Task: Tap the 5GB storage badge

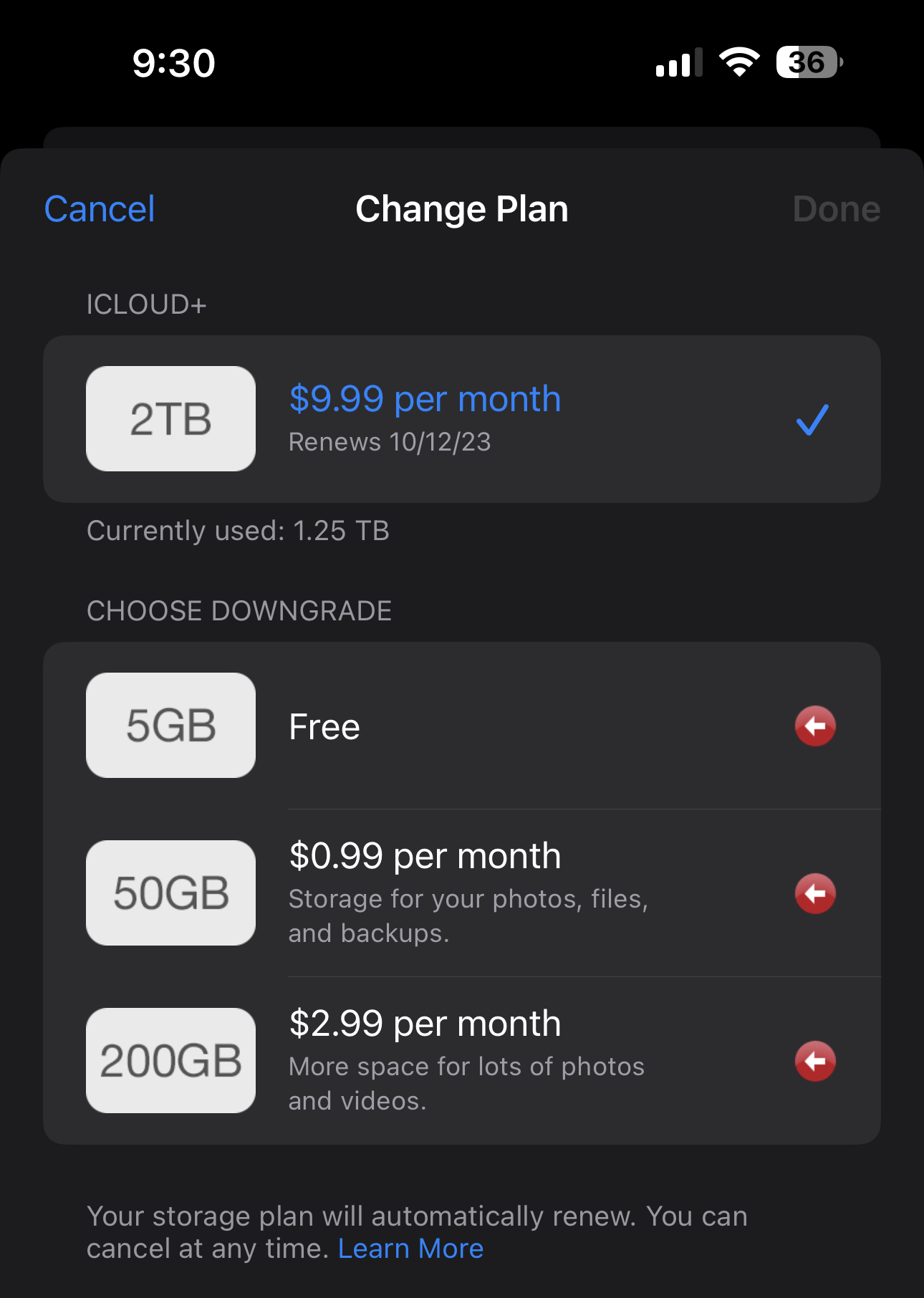Action: click(x=170, y=726)
